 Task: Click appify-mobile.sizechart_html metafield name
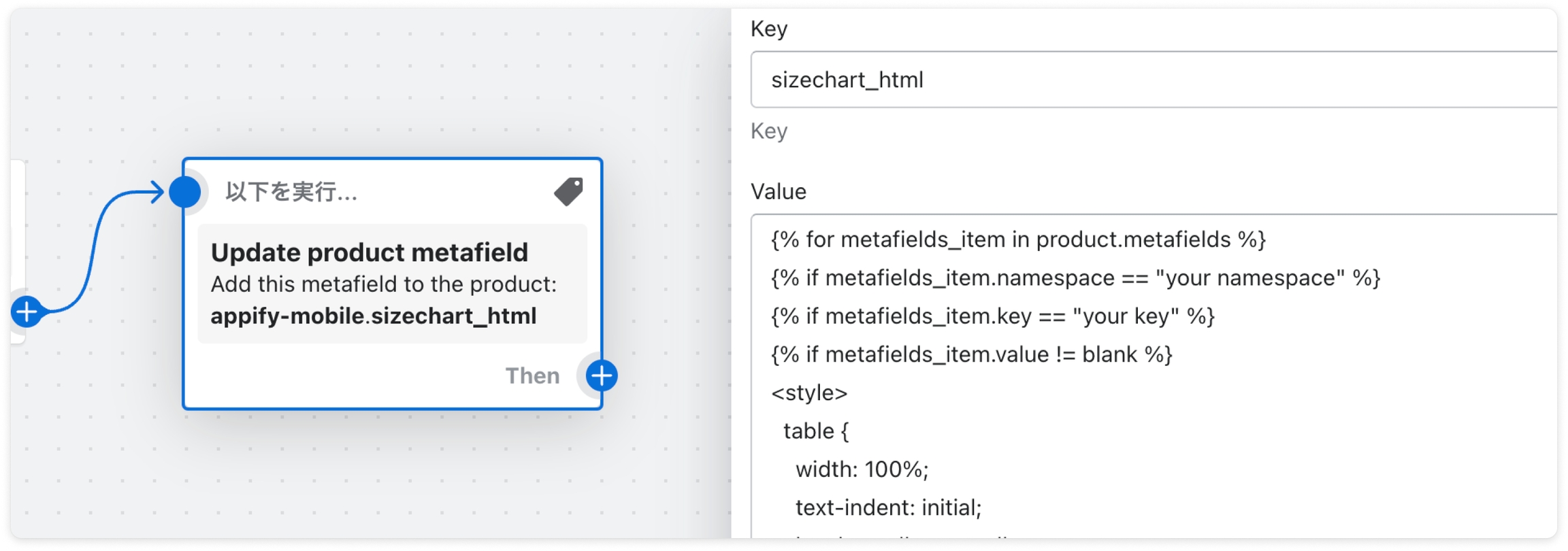click(x=373, y=316)
